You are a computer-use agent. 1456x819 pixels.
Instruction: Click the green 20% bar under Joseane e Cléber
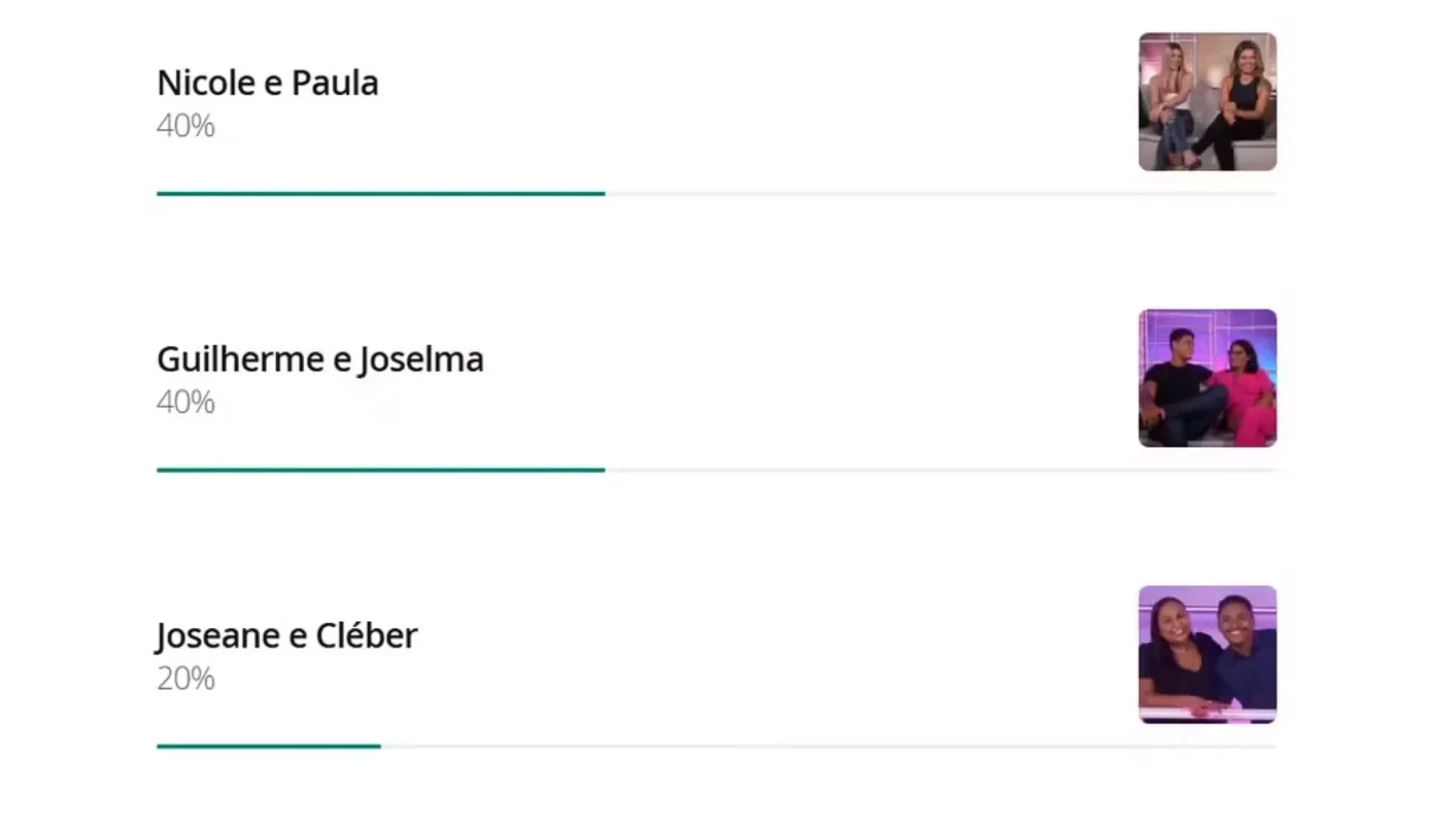pyautogui.click(x=268, y=746)
